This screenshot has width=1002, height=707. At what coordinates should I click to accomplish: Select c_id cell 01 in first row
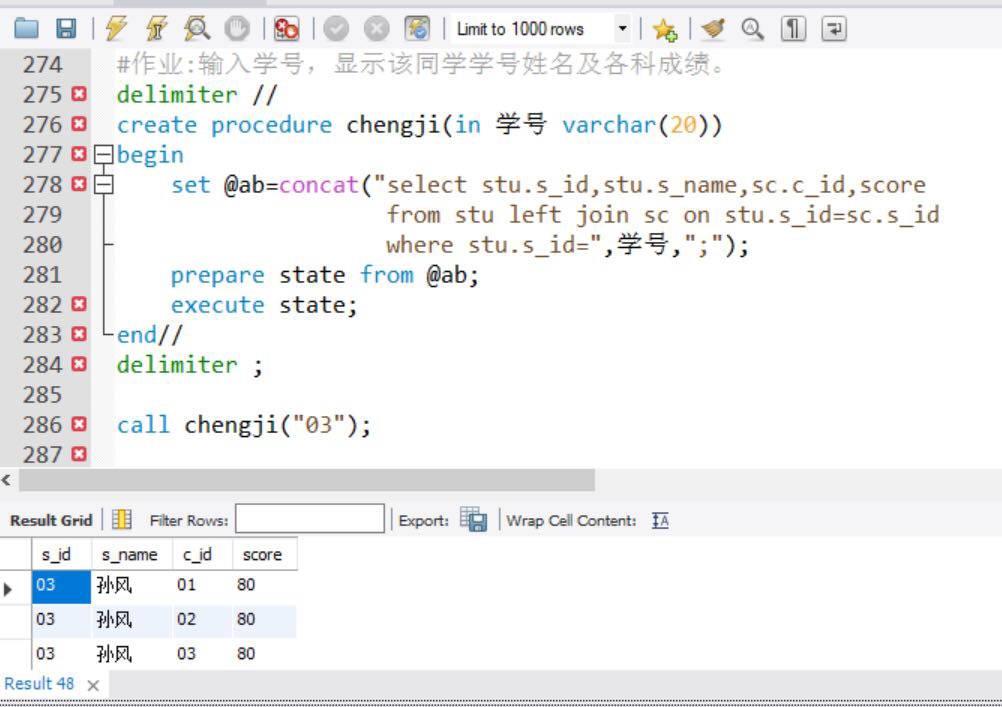202,586
